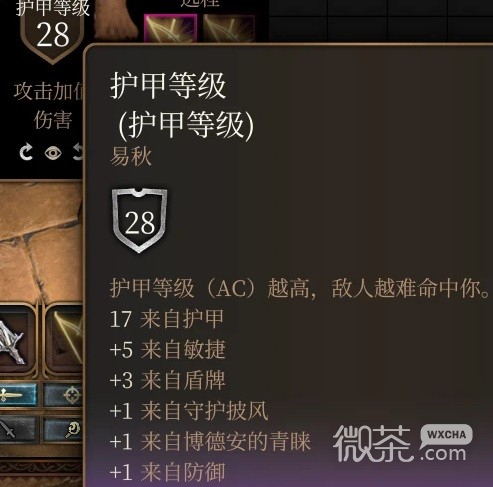Click the 攻击加值 attack bonus label
The image size is (493, 487).
click(x=49, y=92)
